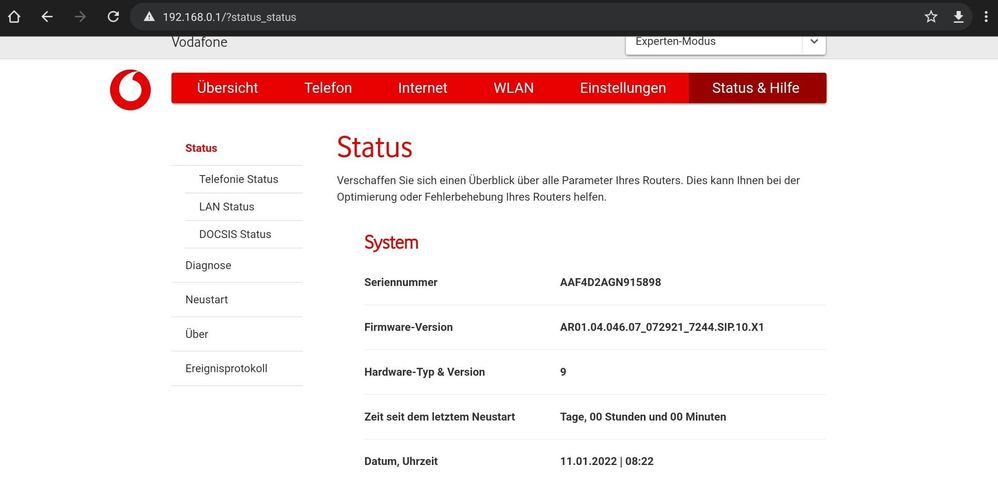Click Zeit seit dem letztem Neustart label
The image size is (998, 478).
(x=440, y=417)
